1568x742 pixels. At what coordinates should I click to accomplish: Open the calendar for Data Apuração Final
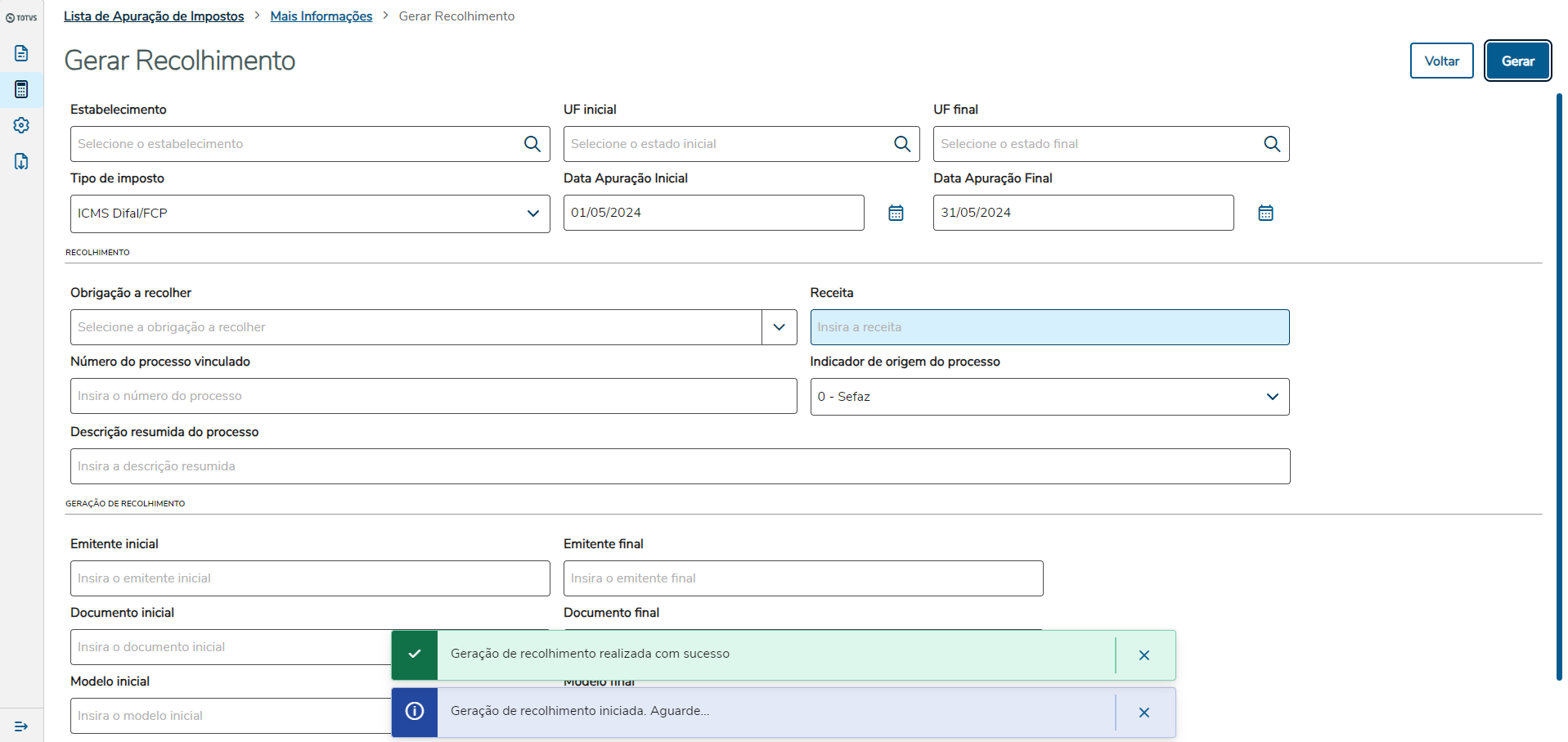coord(1265,214)
